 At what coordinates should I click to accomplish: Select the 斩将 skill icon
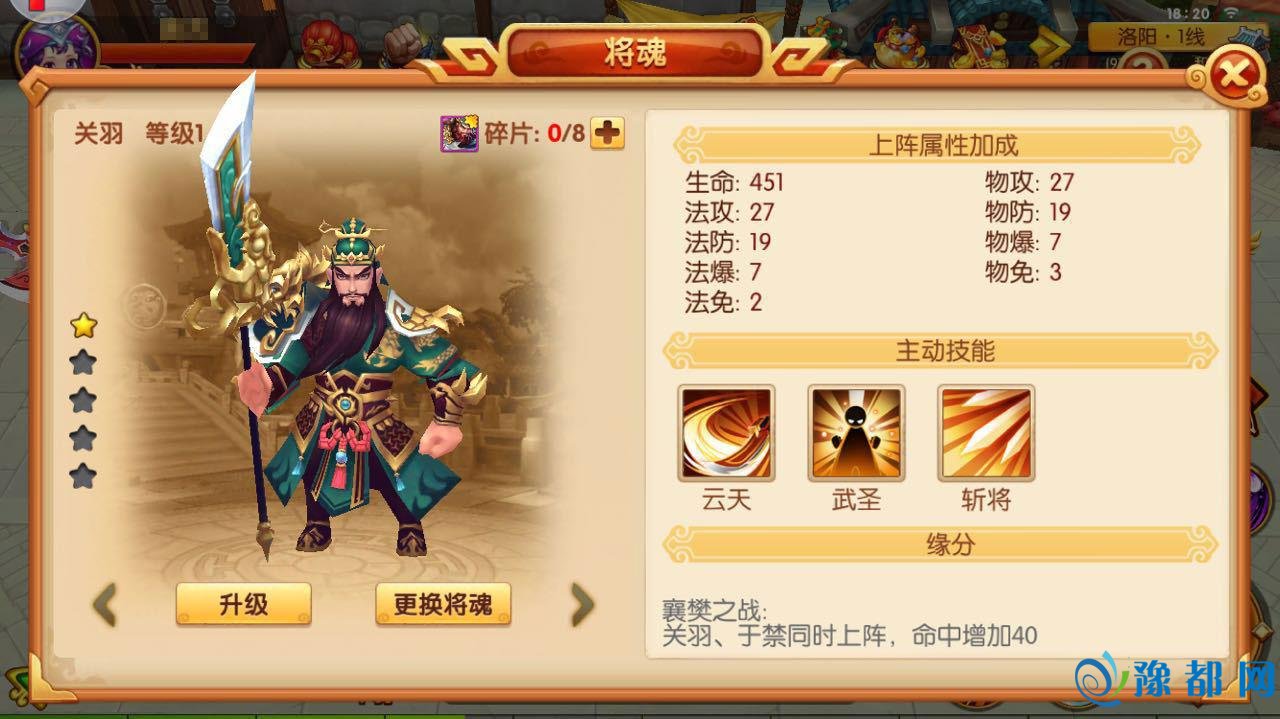(x=986, y=433)
